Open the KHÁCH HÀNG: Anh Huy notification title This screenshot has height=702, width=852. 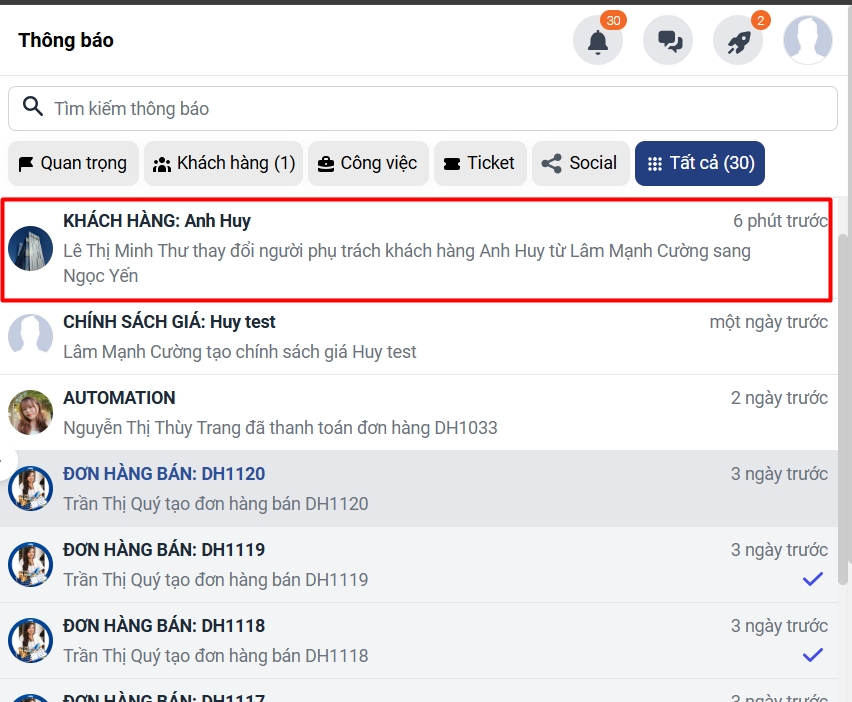click(156, 221)
